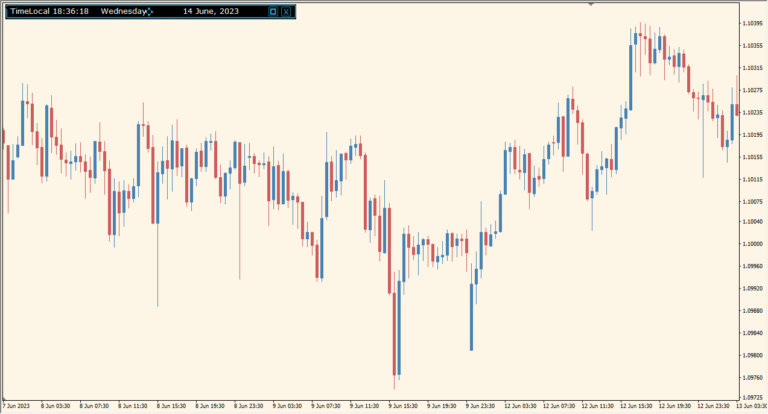The width and height of the screenshot is (768, 414).
Task: Click the 1.09960 price axis label
Action: pyautogui.click(x=752, y=266)
